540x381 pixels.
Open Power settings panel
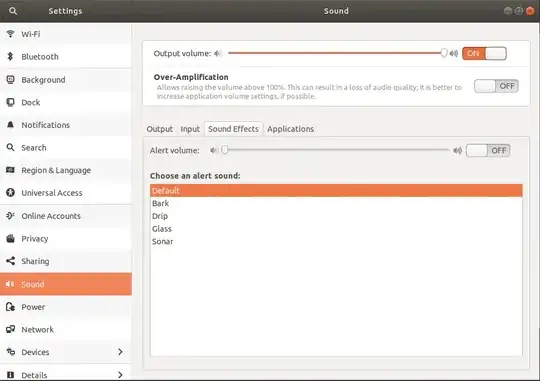point(66,307)
